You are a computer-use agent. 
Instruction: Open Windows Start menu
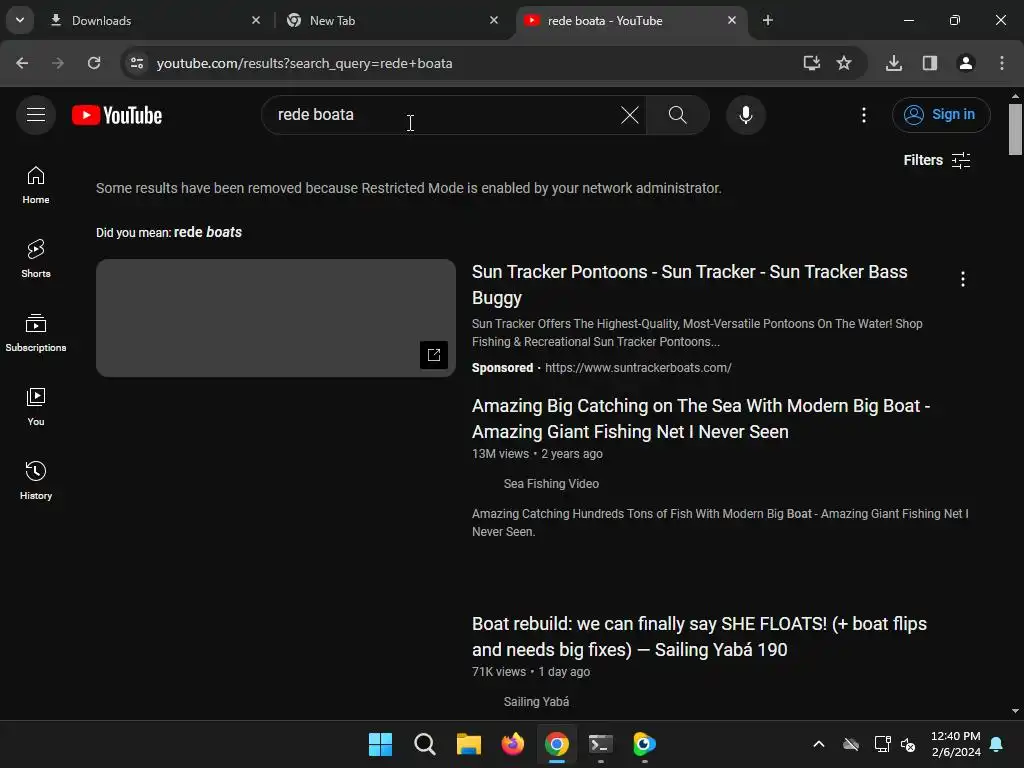coord(380,744)
